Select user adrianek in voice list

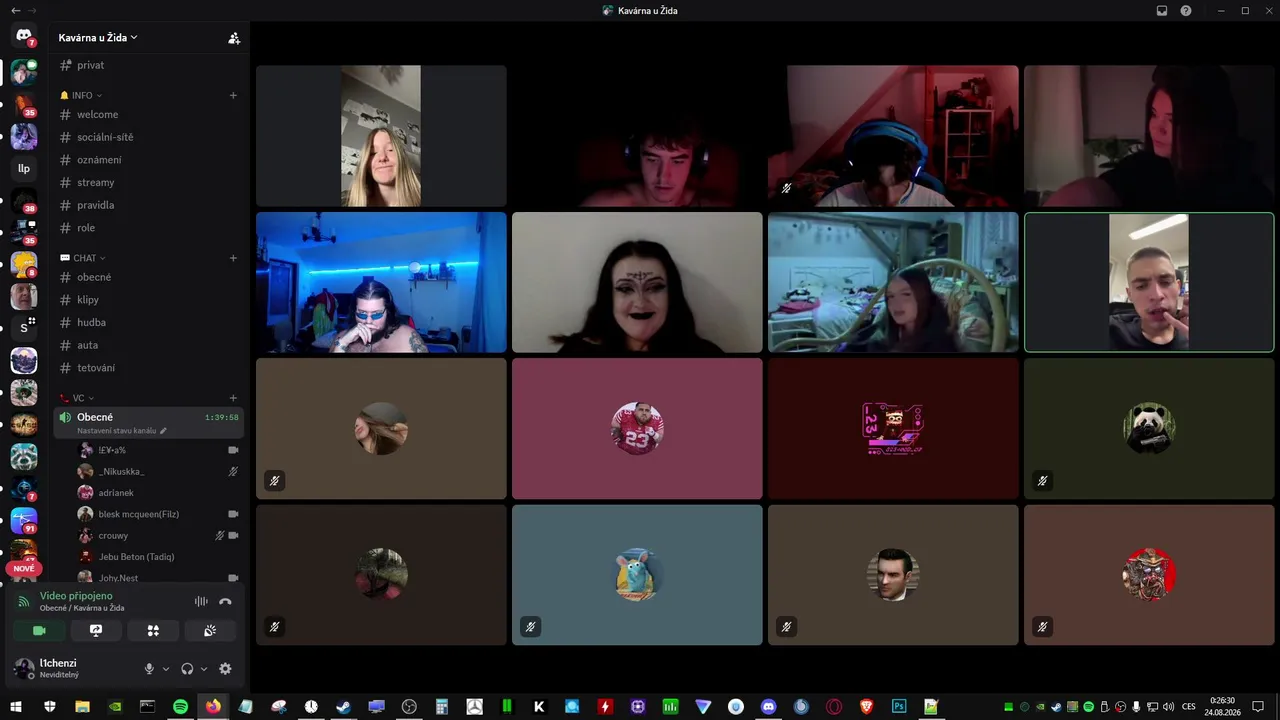click(158, 493)
